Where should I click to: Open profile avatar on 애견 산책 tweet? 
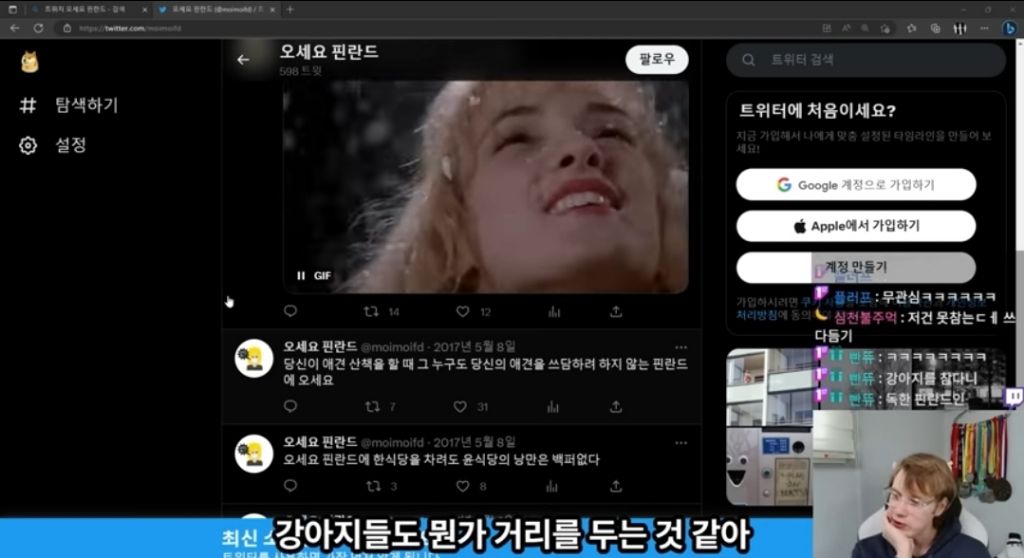(254, 358)
